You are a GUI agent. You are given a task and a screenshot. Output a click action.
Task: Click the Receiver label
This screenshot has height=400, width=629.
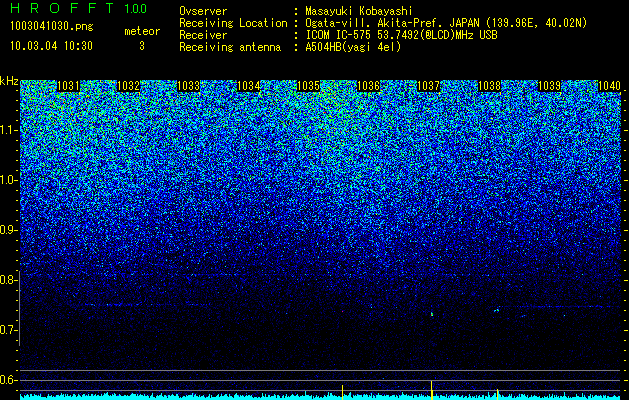[x=203, y=35]
